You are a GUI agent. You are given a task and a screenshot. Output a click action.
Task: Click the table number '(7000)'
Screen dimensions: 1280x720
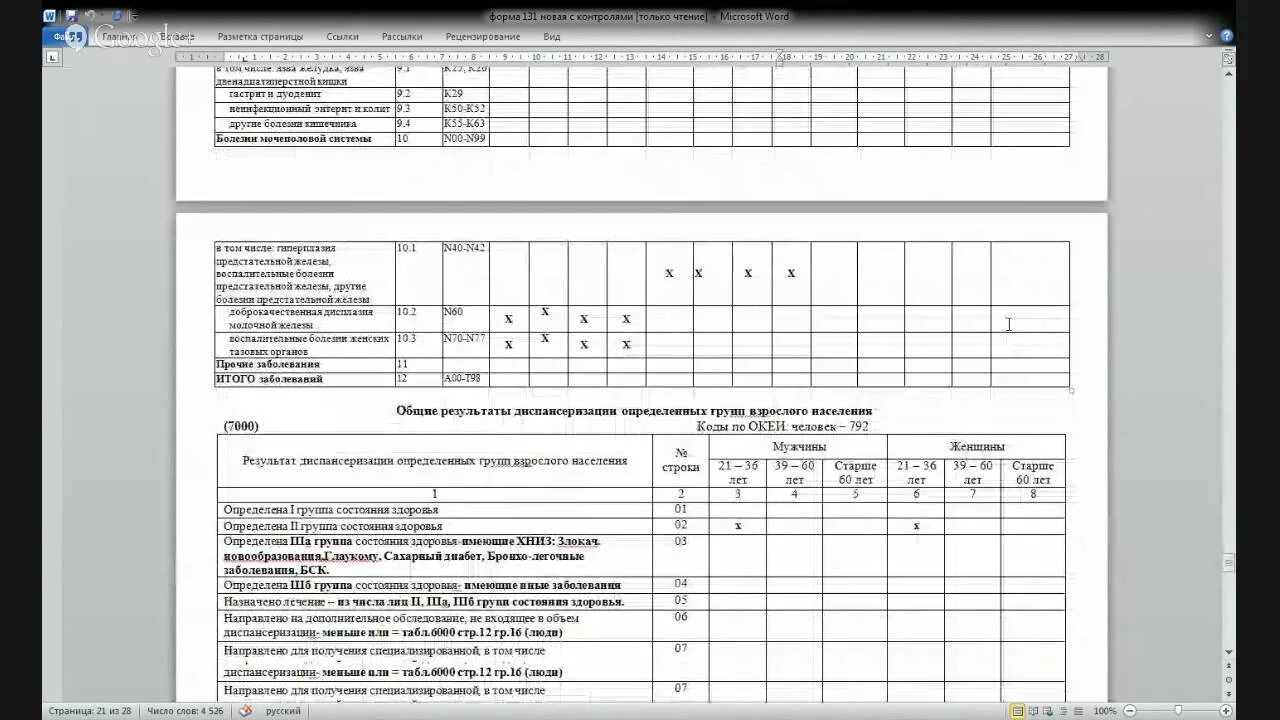[241, 426]
